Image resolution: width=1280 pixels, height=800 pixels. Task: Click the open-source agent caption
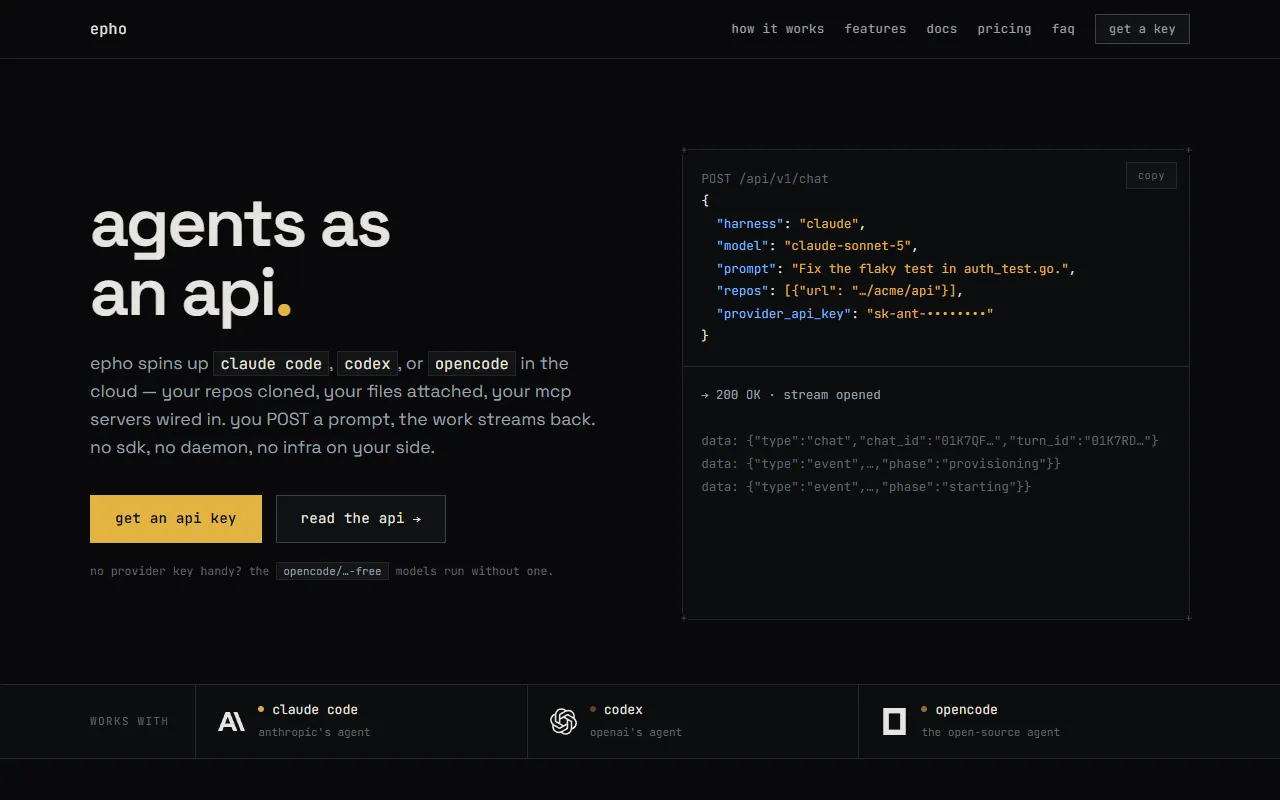991,732
